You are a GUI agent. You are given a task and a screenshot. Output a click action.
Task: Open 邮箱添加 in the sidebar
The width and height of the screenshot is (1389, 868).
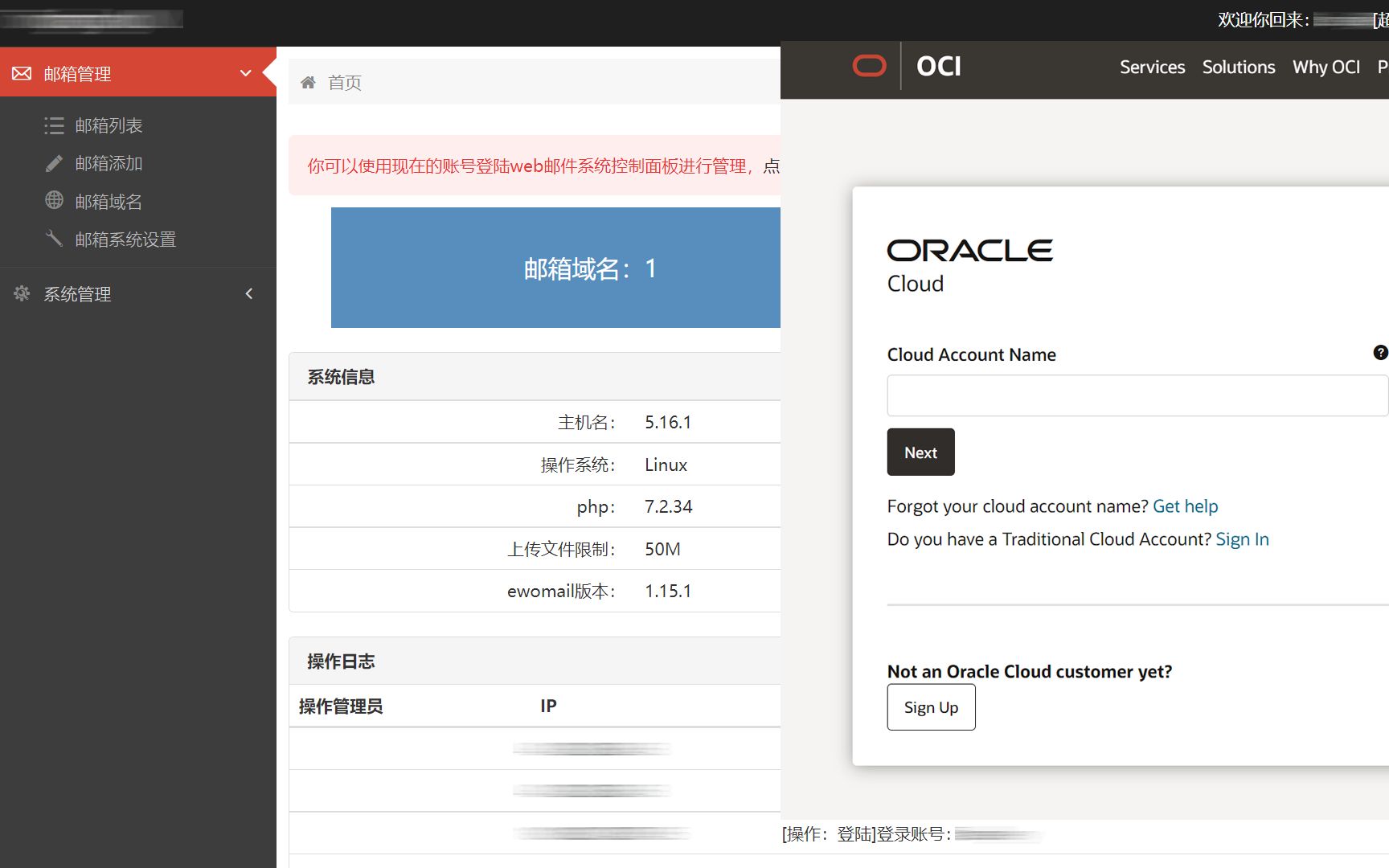click(109, 163)
